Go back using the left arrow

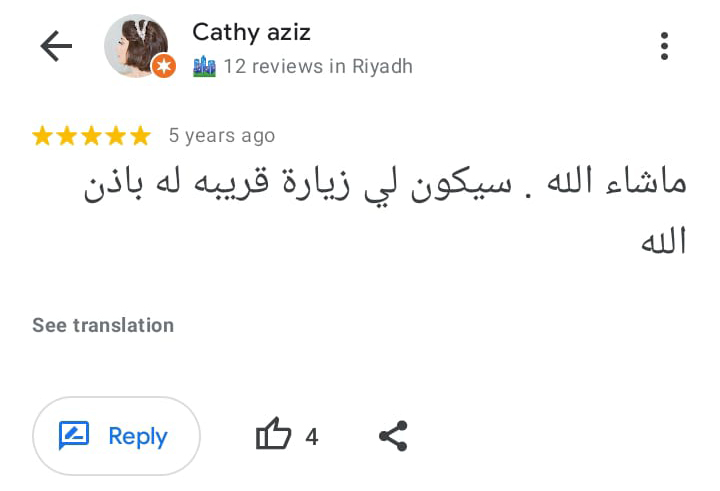click(56, 46)
